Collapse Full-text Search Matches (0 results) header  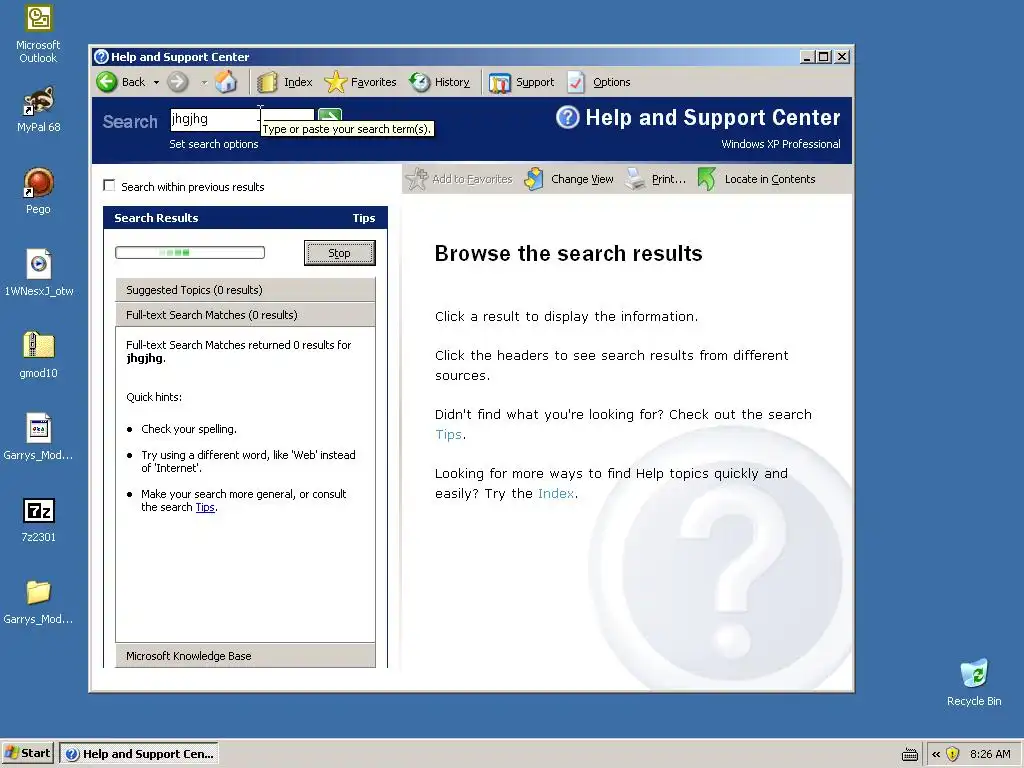[x=246, y=315]
